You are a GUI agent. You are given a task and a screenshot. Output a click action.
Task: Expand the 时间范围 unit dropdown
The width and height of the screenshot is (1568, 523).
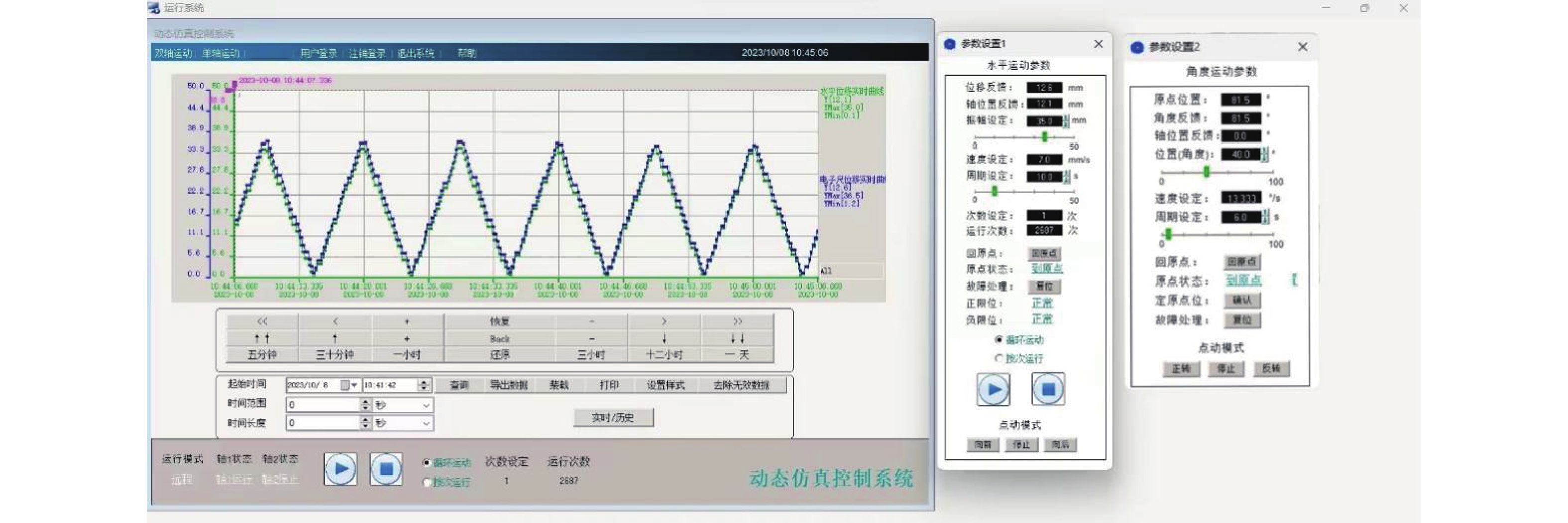point(426,405)
